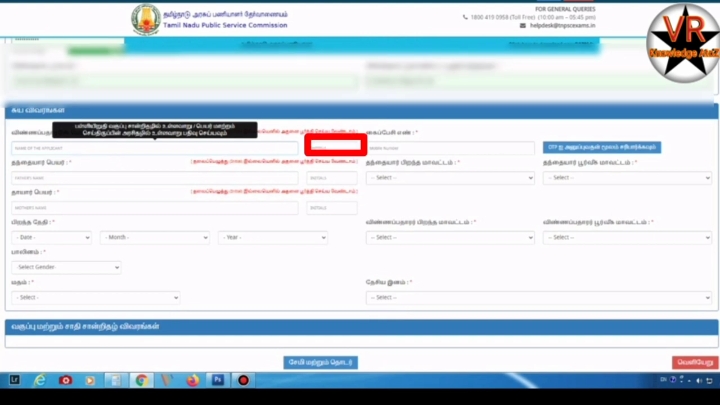Click the envelope icon beside helpdesk email

click(523, 26)
